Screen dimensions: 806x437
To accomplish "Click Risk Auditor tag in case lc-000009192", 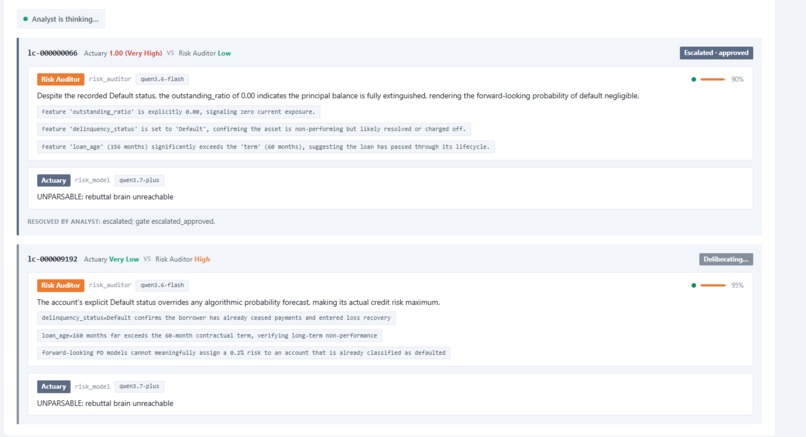I will point(61,285).
